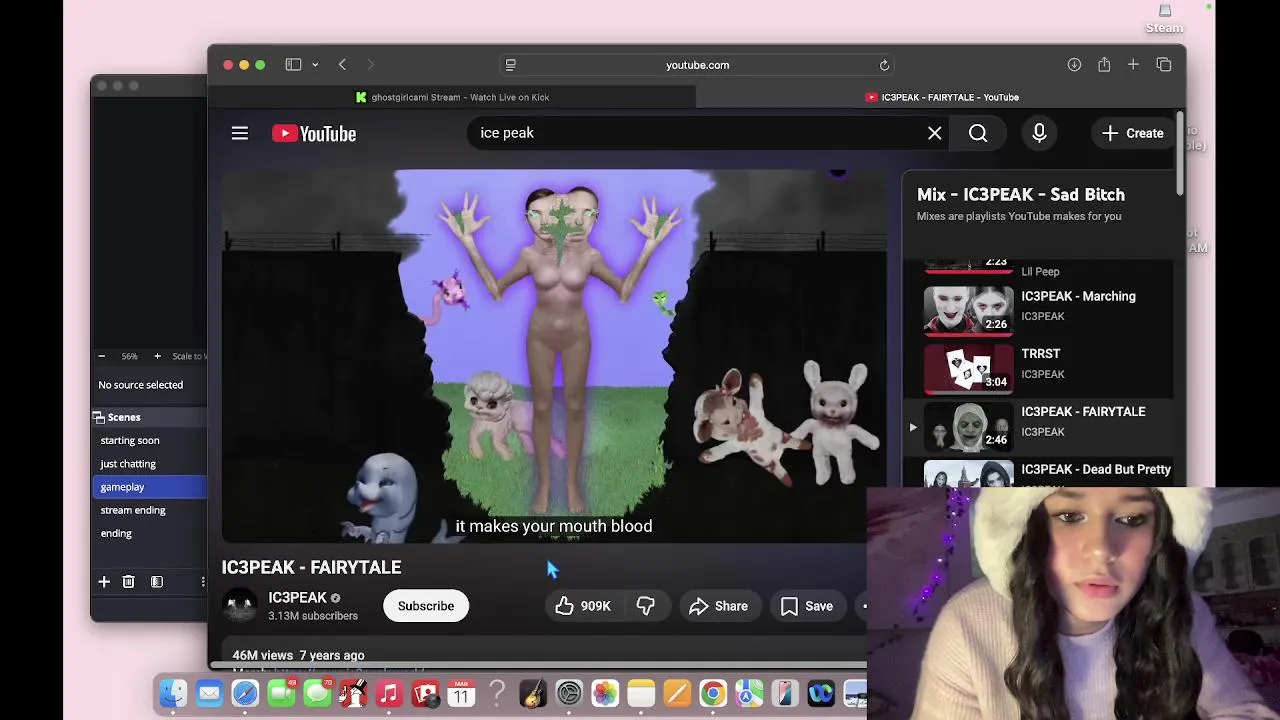Show Safari tab overview icon
The image size is (1280, 720).
coord(1164,65)
